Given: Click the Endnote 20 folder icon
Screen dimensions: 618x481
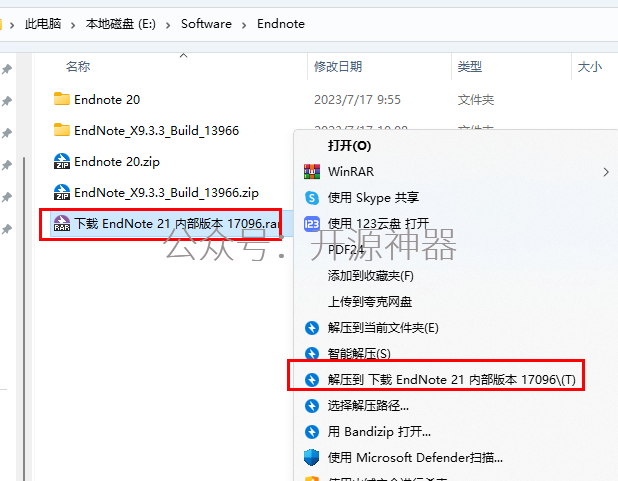Looking at the screenshot, I should (x=61, y=99).
